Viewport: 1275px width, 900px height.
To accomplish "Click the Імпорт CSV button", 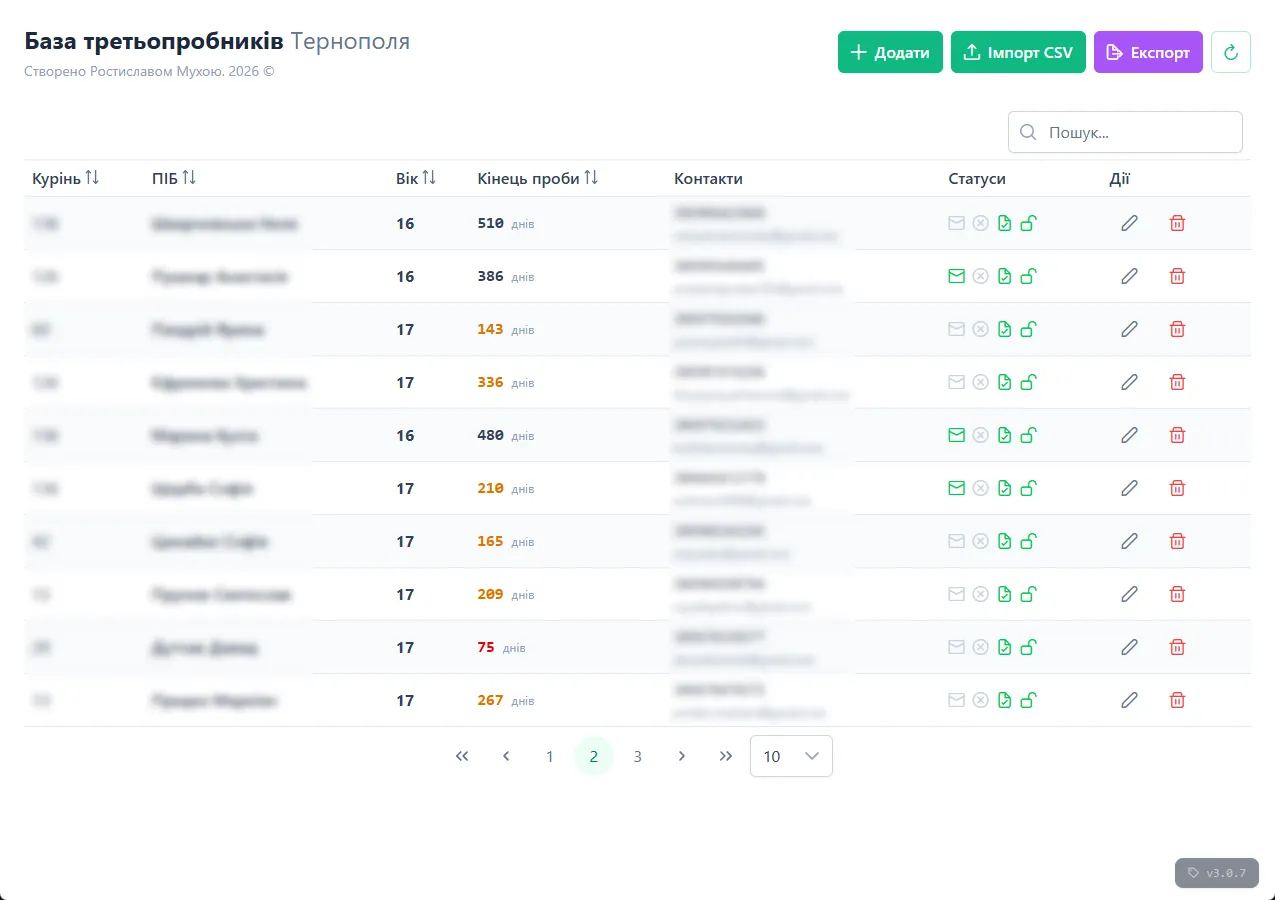I will 1017,53.
